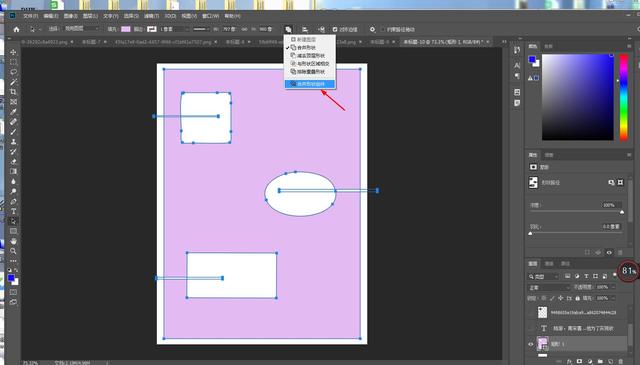The width and height of the screenshot is (640, 365).
Task: Toggle Quick Mask mode in toolbar
Action: click(x=13, y=292)
